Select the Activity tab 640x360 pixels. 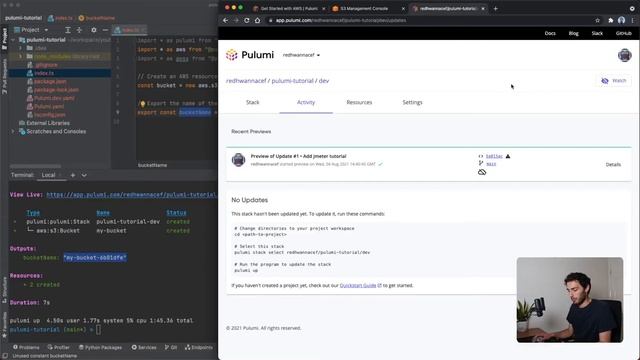coord(306,102)
